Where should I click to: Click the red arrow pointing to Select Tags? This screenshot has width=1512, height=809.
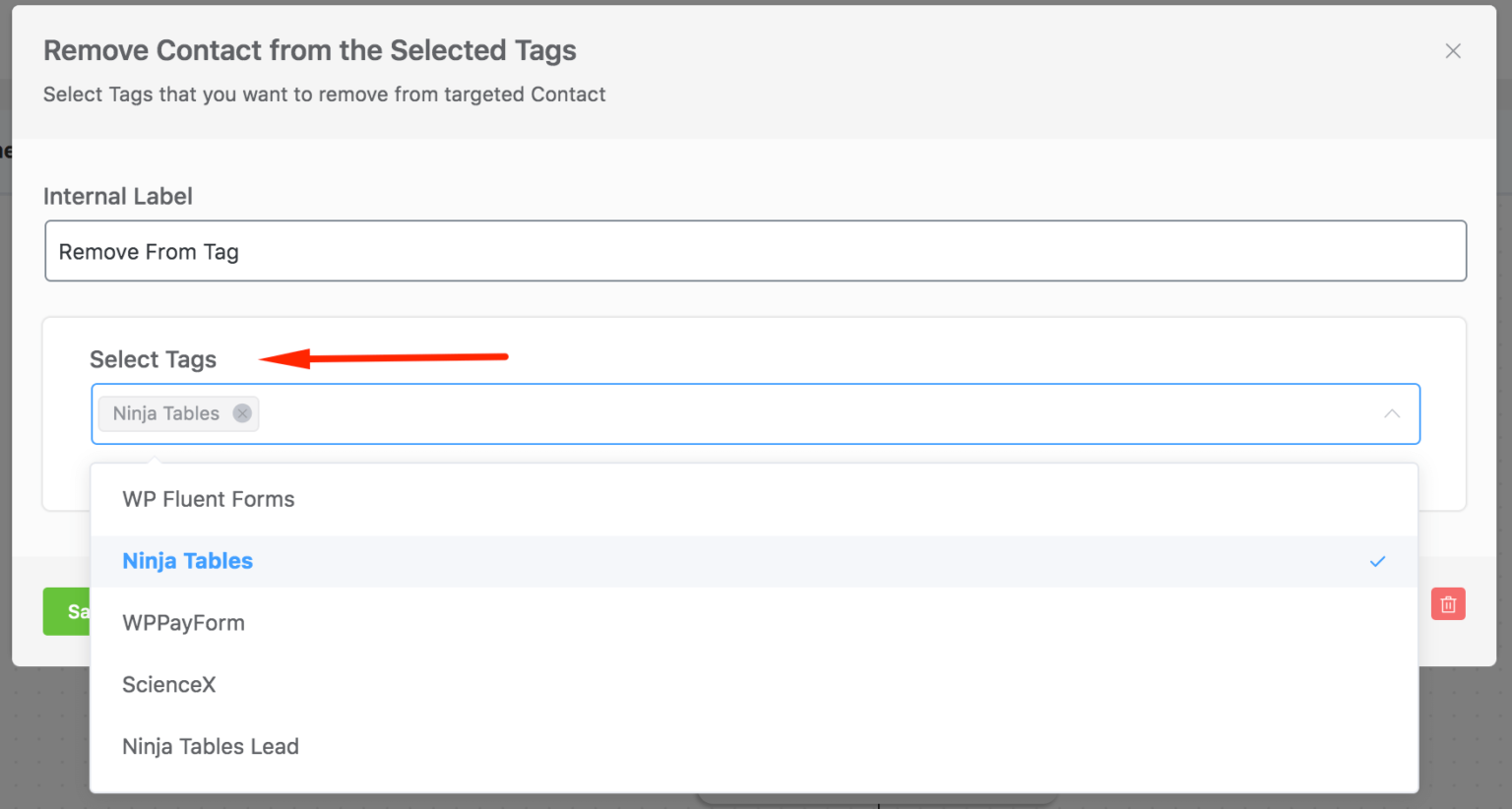[x=384, y=357]
